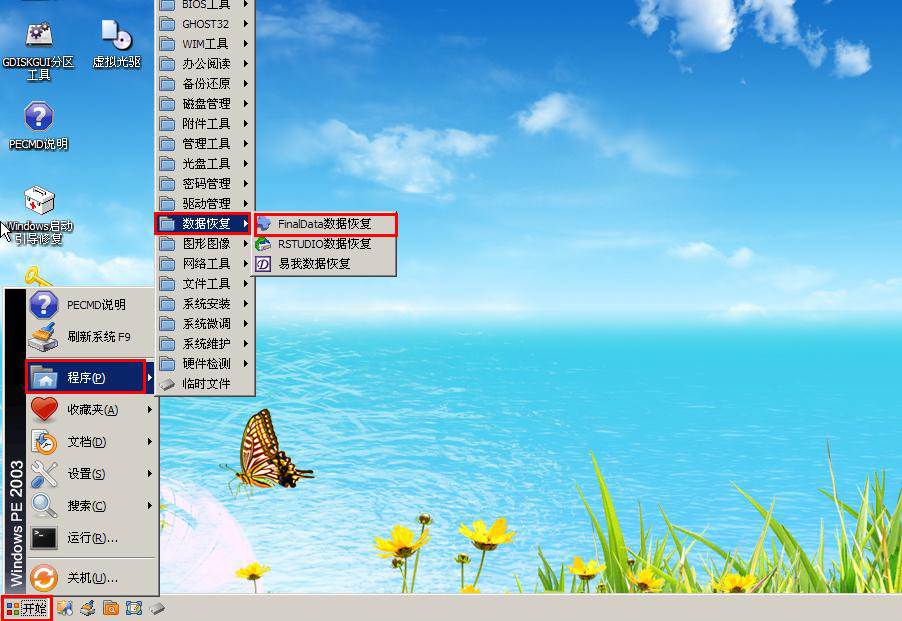
Task: Expand 收藏夹(A) submenu arrow
Action: tap(149, 409)
